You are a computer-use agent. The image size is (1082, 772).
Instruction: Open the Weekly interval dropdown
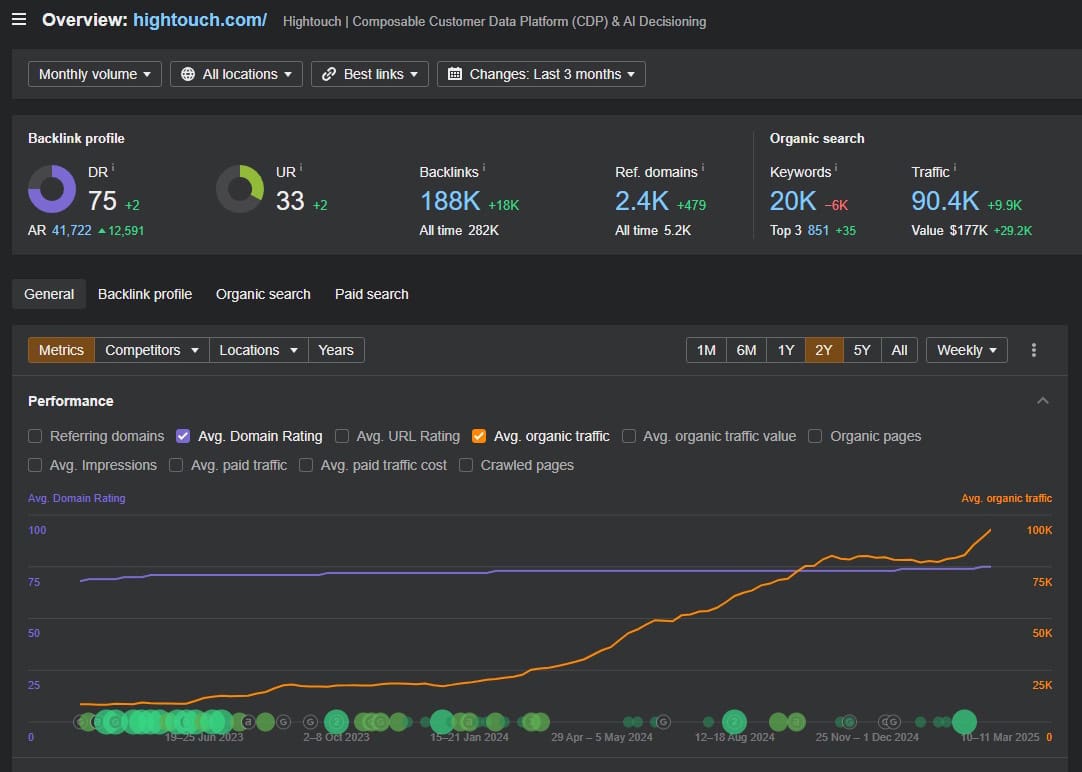pyautogui.click(x=966, y=350)
